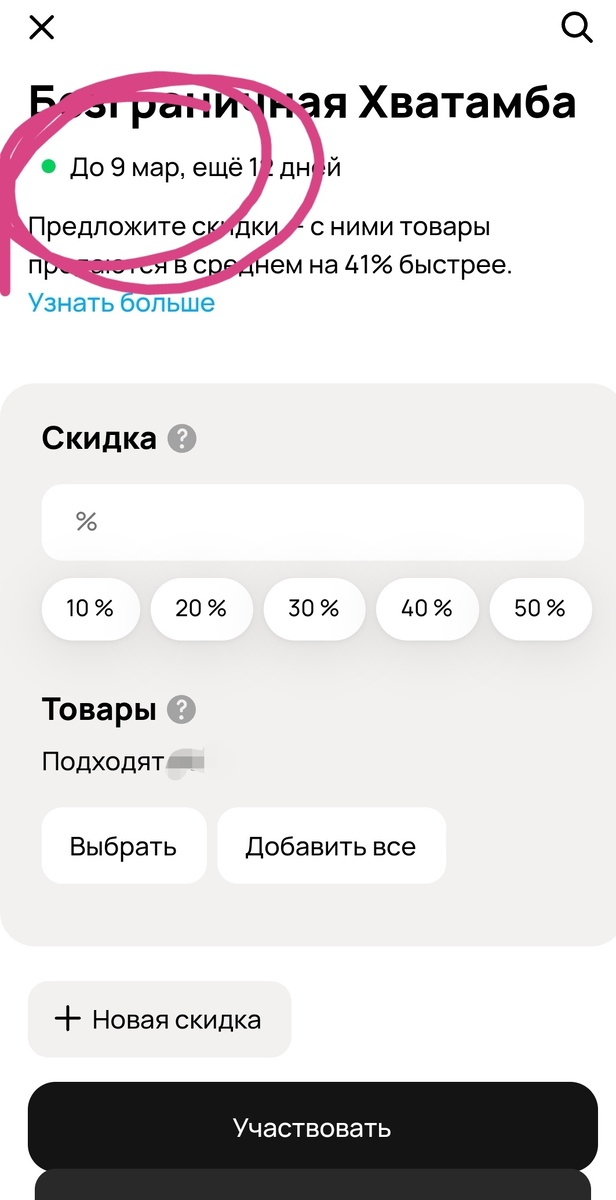The height and width of the screenshot is (1200, 616).
Task: Click the percentage input field
Action: tap(312, 521)
